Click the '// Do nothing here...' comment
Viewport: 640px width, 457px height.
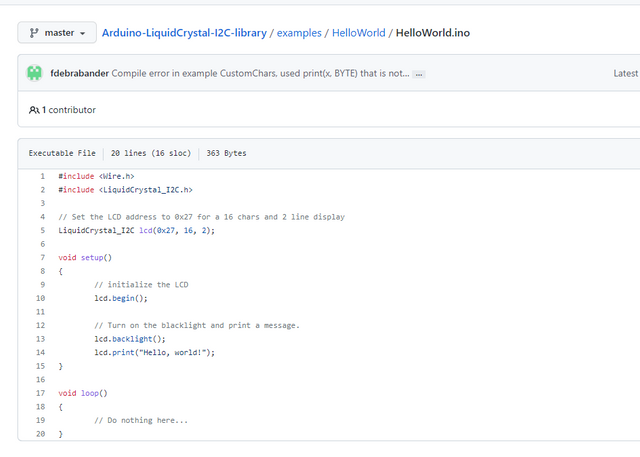pyautogui.click(x=141, y=421)
